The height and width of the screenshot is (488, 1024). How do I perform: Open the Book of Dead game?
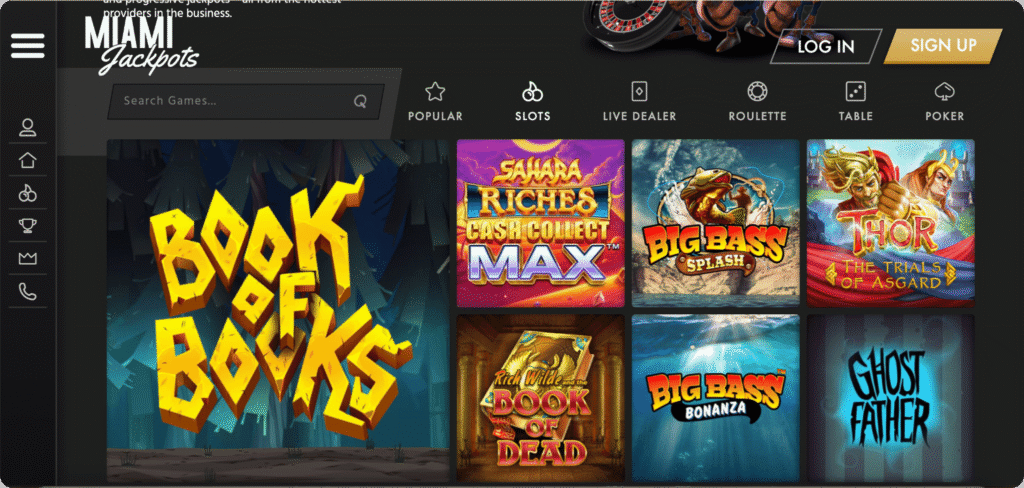pyautogui.click(x=541, y=399)
